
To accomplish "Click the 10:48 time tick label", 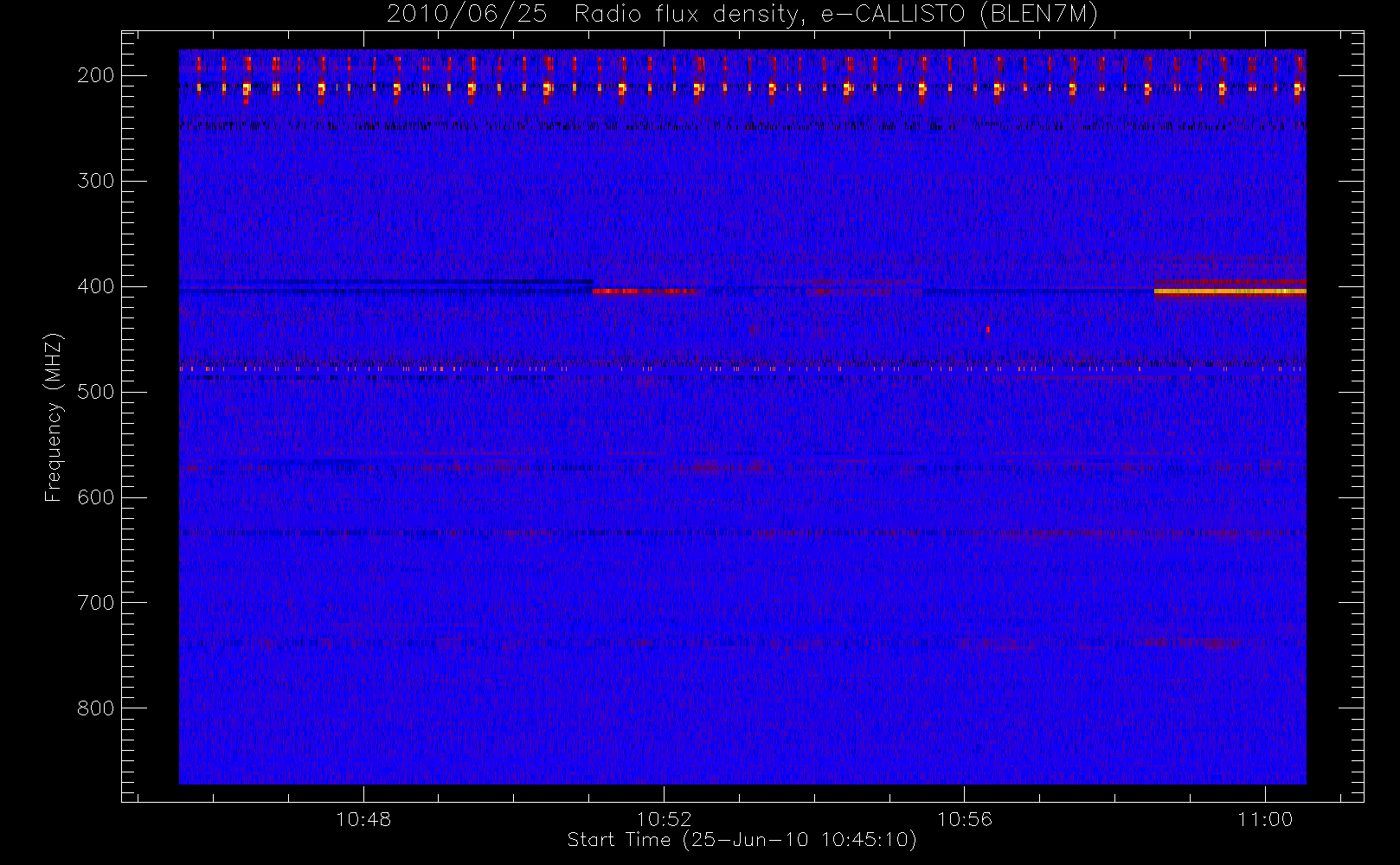I will click(x=363, y=819).
